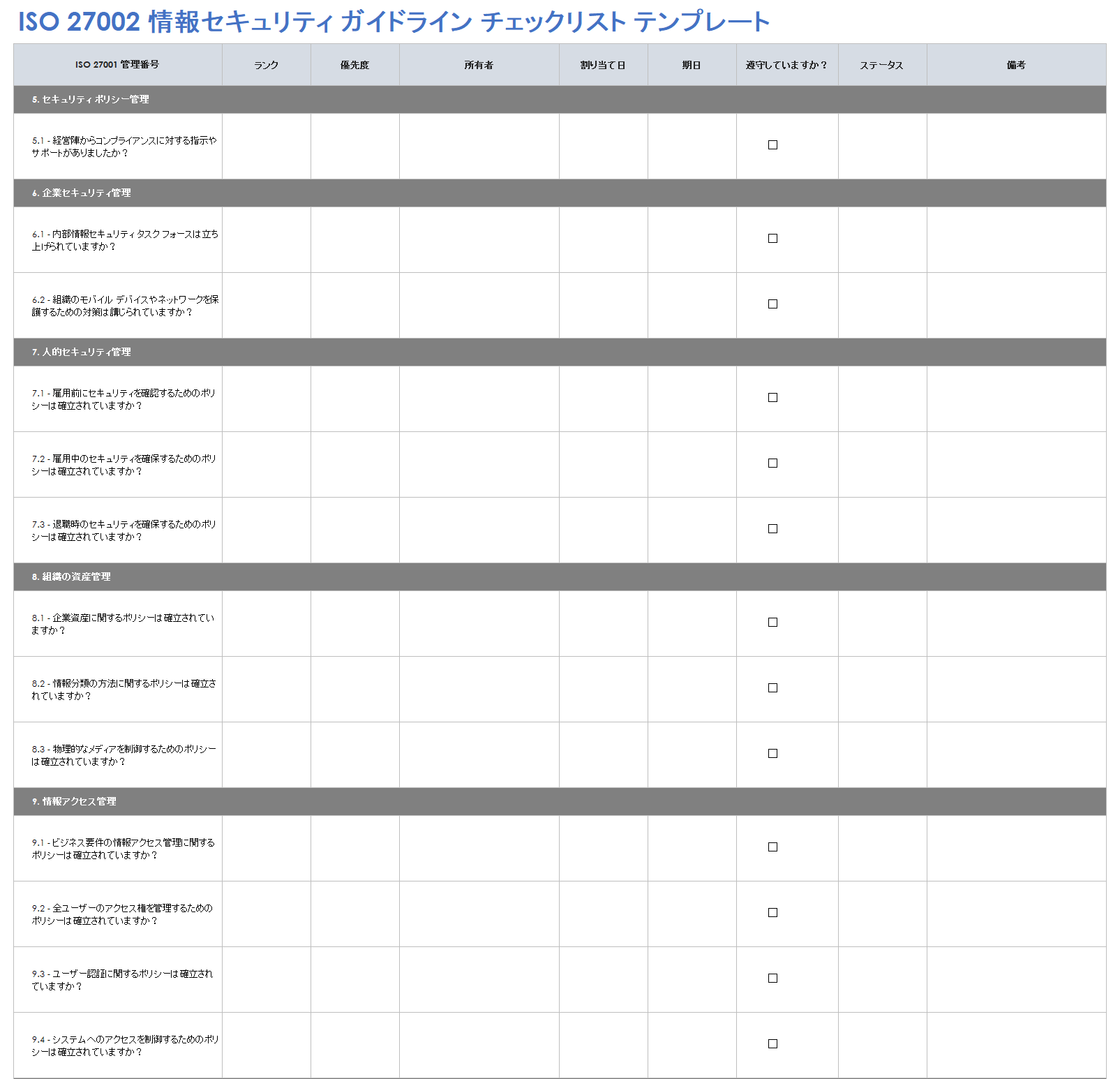Select section row 9. 情報アクセス管理
This screenshot has height=1079, width=1120.
point(560,802)
